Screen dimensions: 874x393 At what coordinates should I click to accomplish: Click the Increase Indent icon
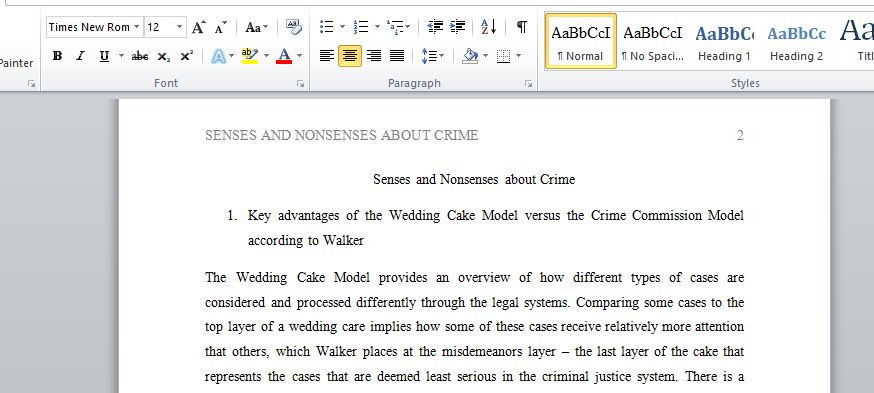(x=457, y=27)
